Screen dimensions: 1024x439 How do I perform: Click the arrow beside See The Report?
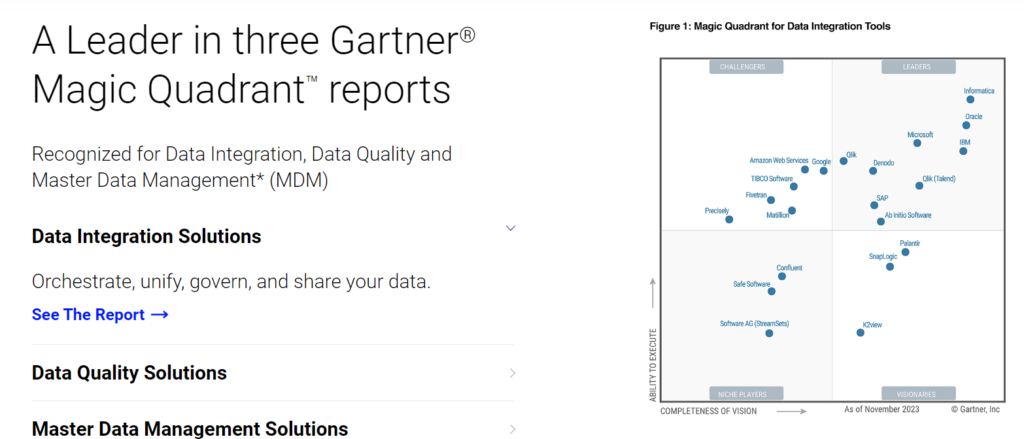coord(160,315)
